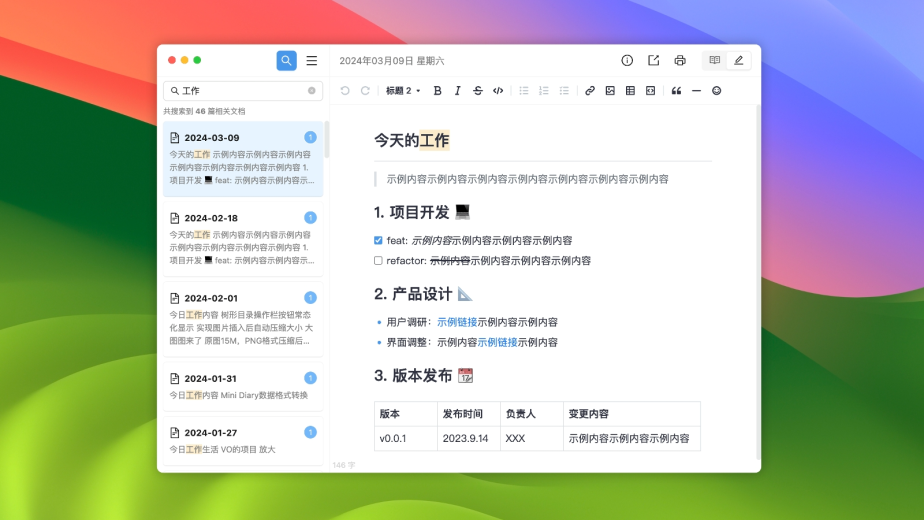Click the 3. 版本发布 heading
The width and height of the screenshot is (924, 520).
[x=424, y=375]
